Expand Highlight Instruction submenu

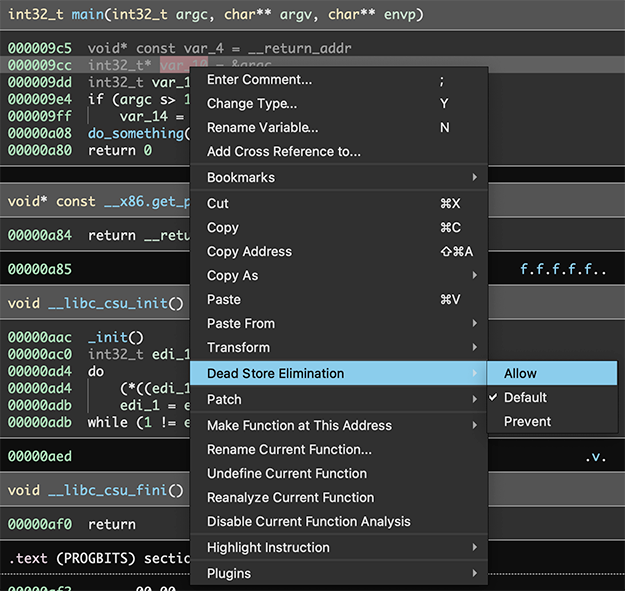click(339, 547)
